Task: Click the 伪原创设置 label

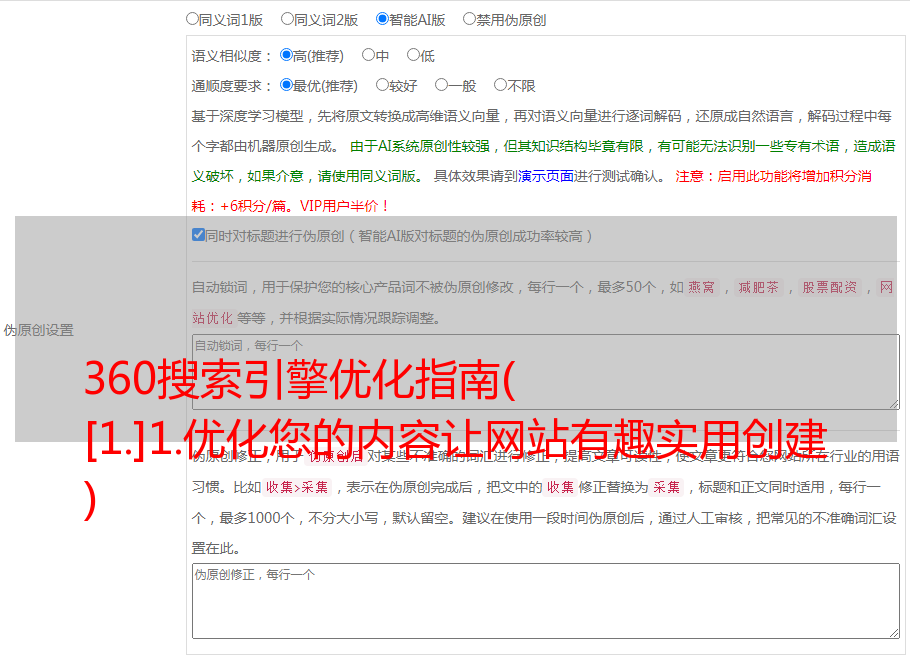Action: point(38,330)
